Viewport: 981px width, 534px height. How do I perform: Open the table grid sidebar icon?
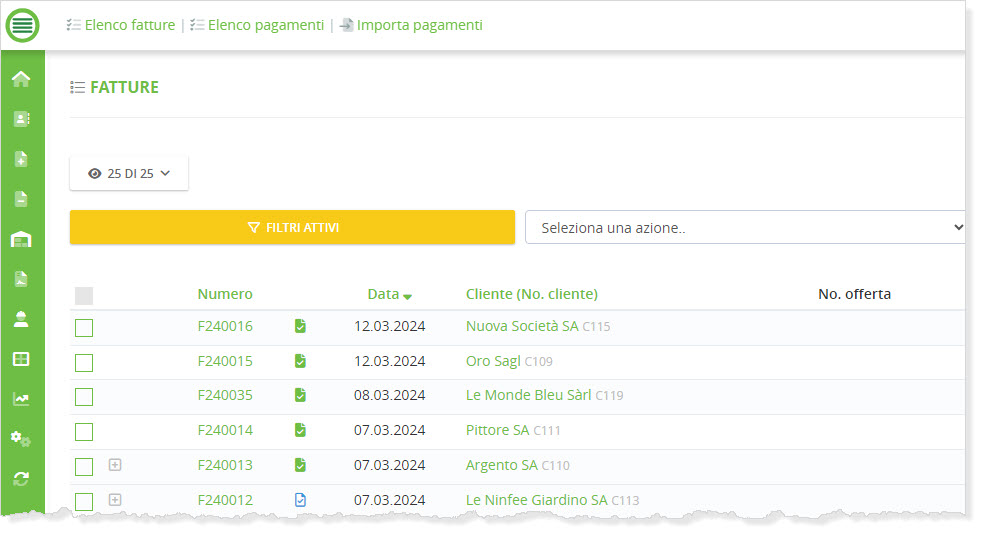pos(21,359)
